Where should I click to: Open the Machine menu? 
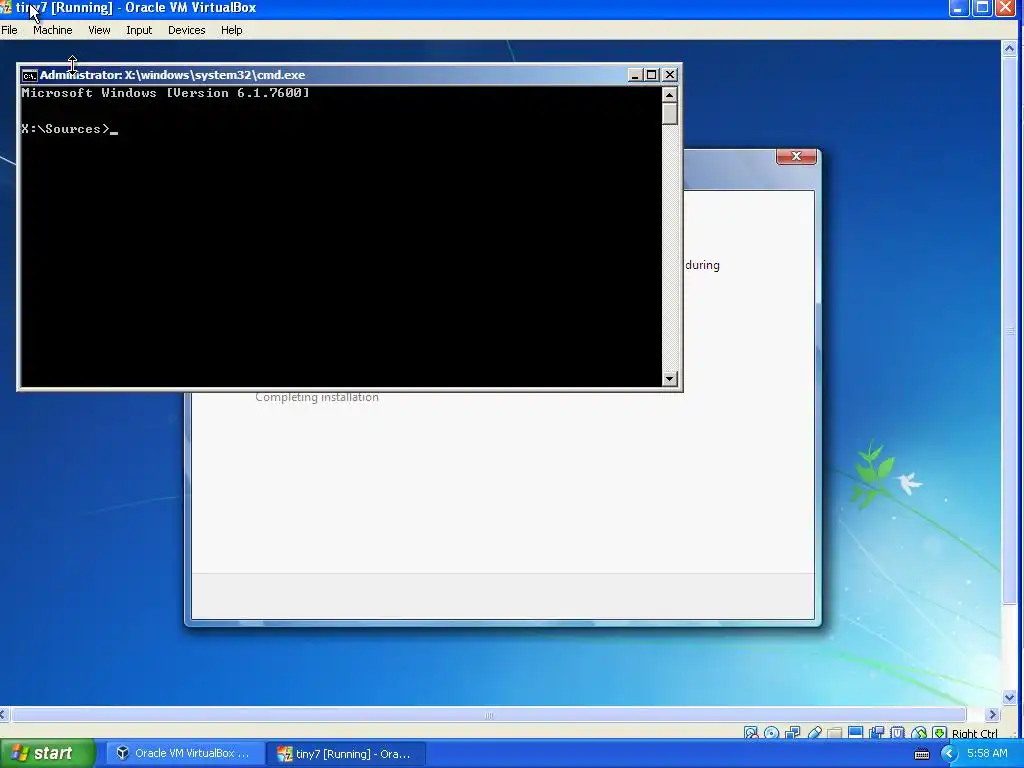[x=53, y=30]
